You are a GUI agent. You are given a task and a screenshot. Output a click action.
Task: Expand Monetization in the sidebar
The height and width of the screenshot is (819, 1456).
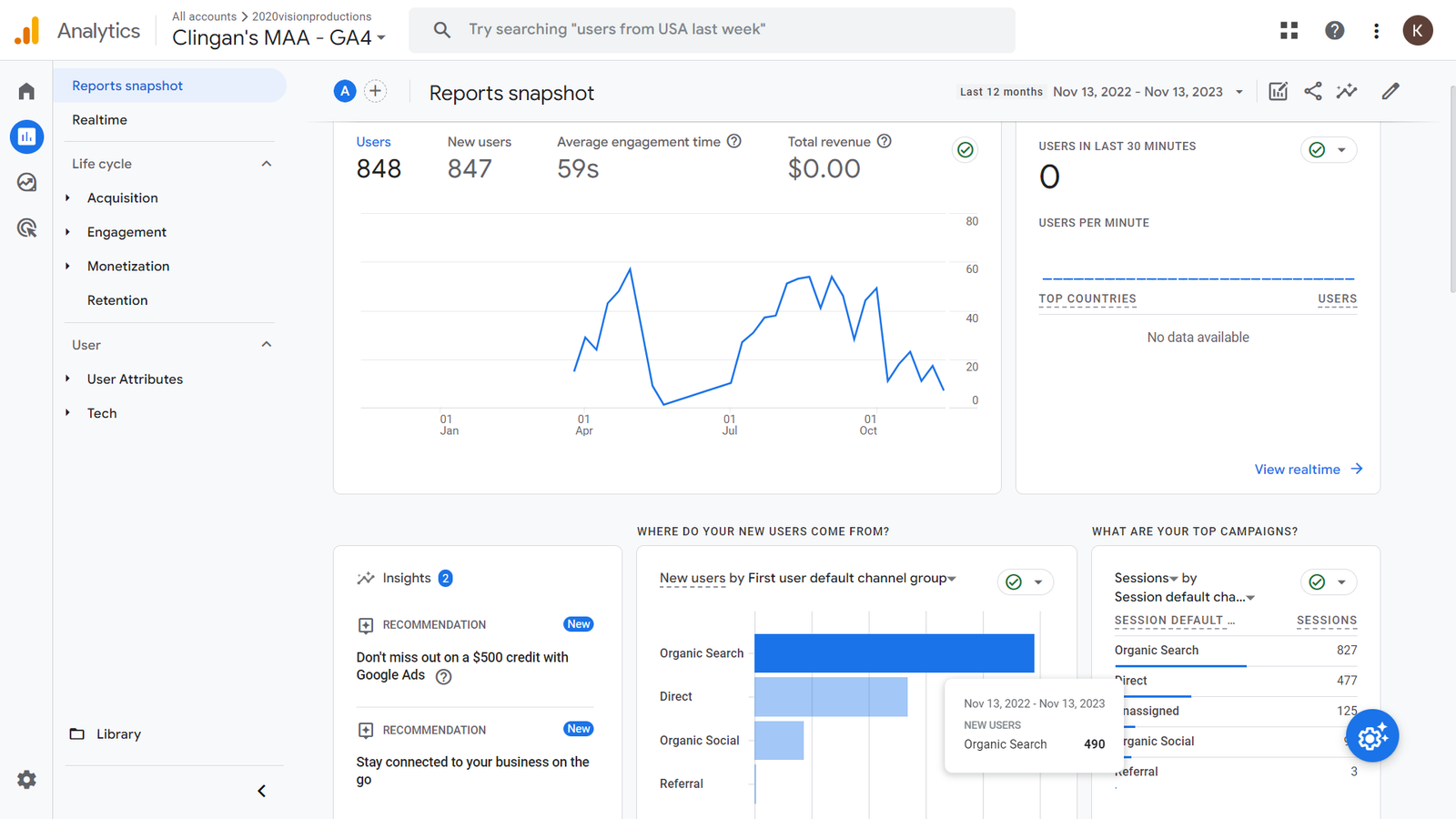(x=67, y=266)
